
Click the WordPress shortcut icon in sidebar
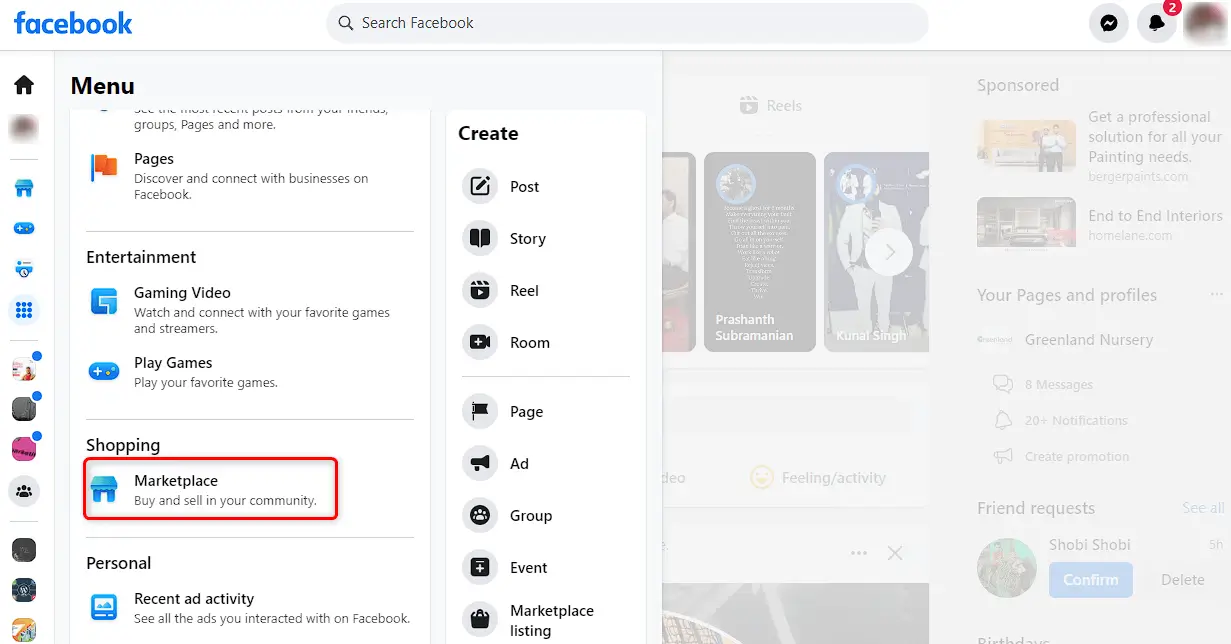point(24,590)
